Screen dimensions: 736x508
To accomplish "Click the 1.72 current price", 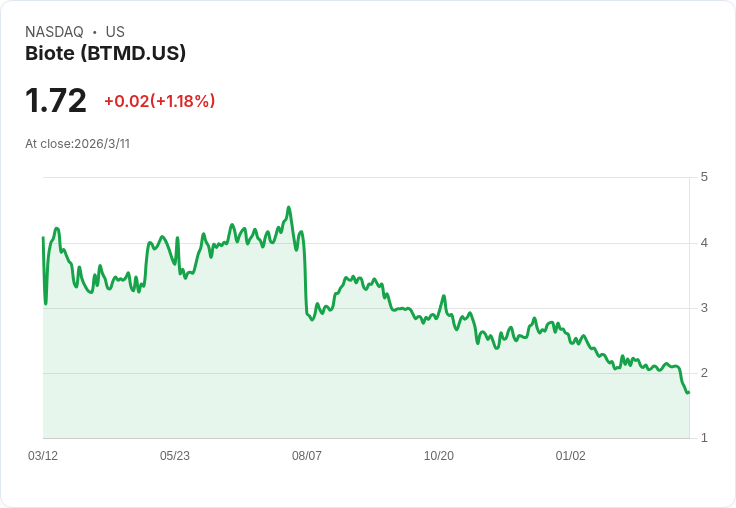I will pyautogui.click(x=56, y=101).
